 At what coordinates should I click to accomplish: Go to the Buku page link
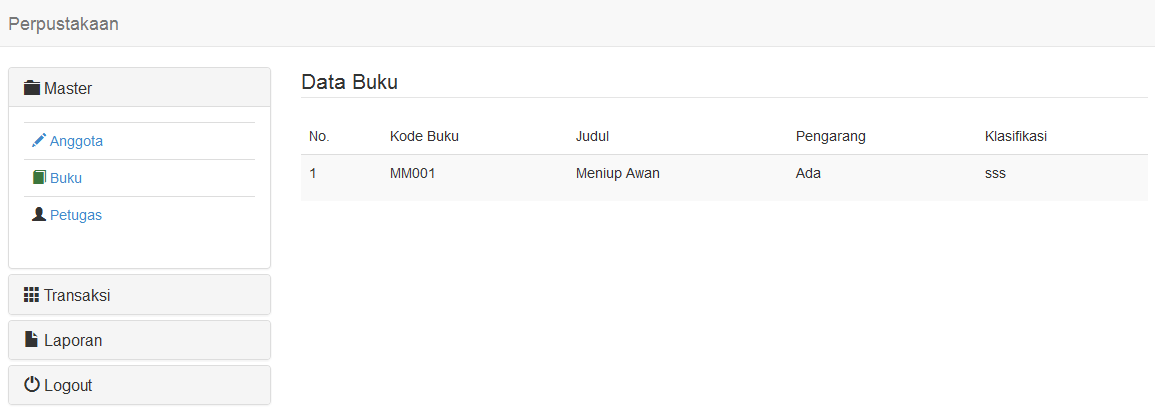(x=66, y=178)
